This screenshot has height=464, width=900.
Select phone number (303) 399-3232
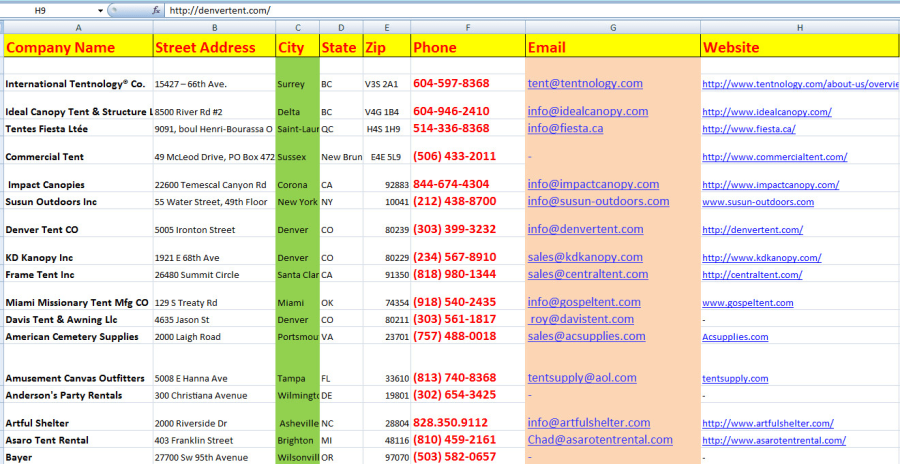click(455, 229)
